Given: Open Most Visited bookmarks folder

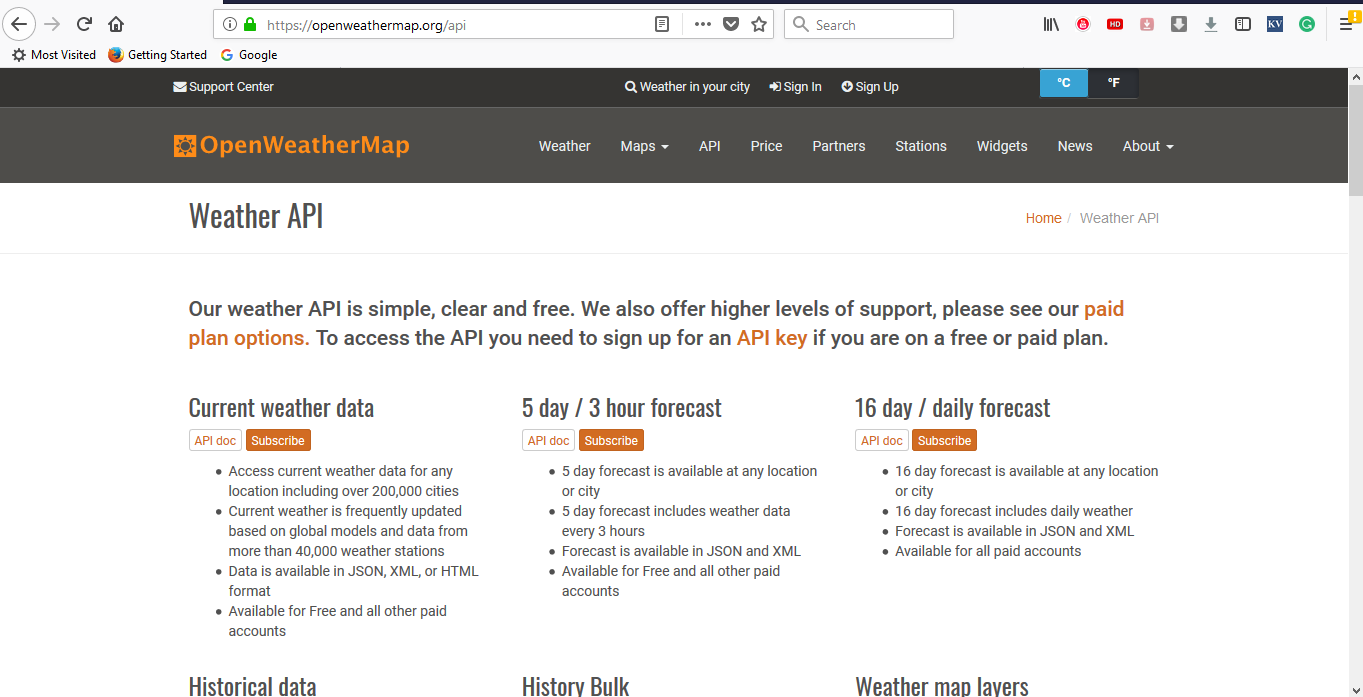Looking at the screenshot, I should point(54,55).
